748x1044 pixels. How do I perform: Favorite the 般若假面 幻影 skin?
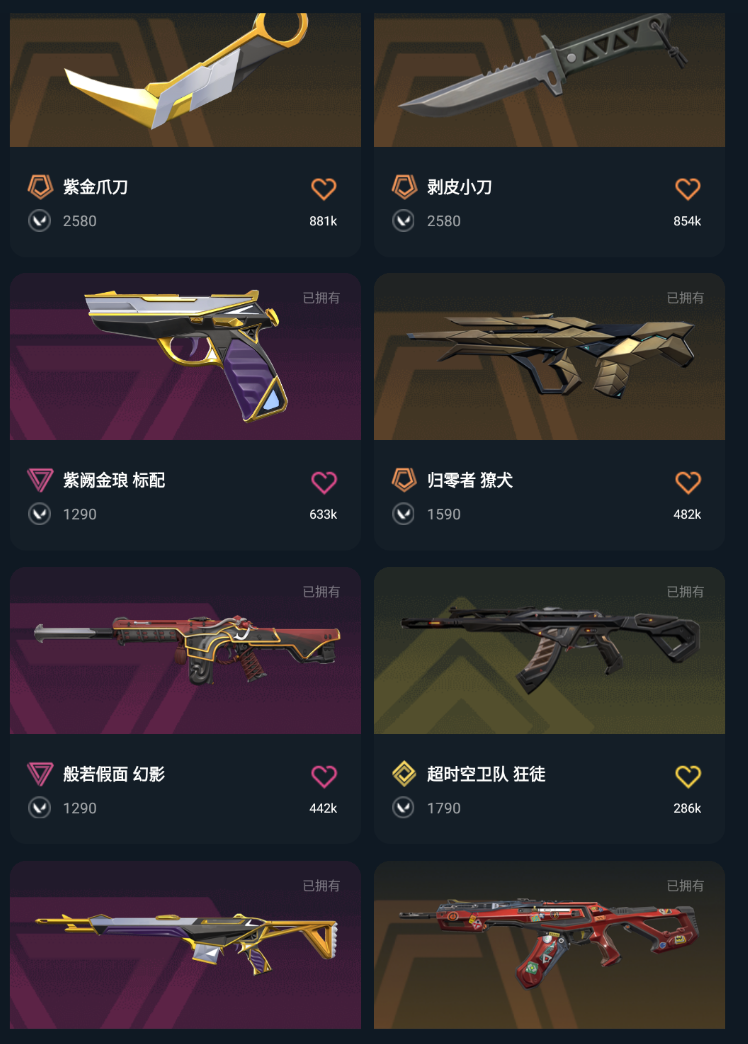[x=324, y=776]
